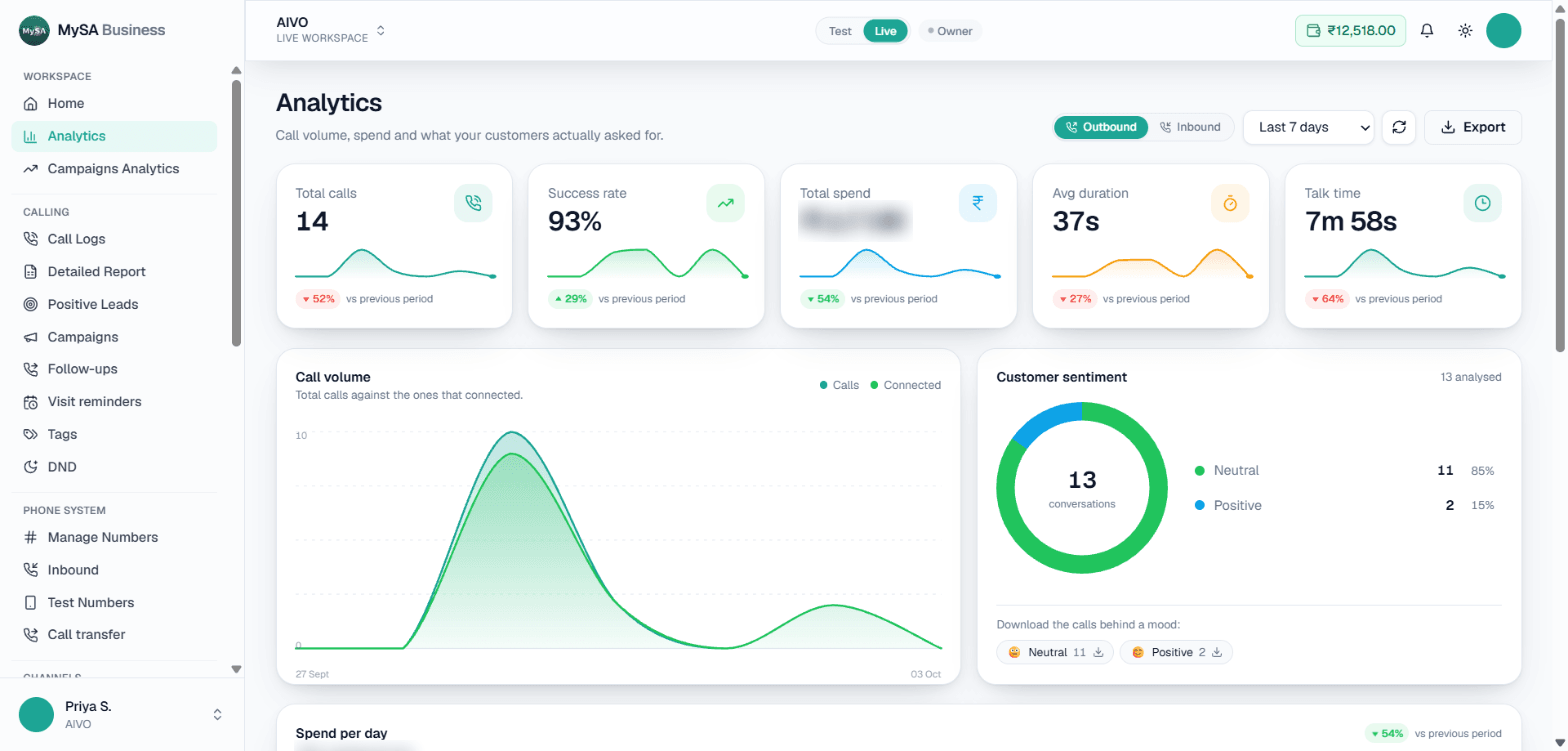Switch to Outbound calls view

click(x=1101, y=127)
